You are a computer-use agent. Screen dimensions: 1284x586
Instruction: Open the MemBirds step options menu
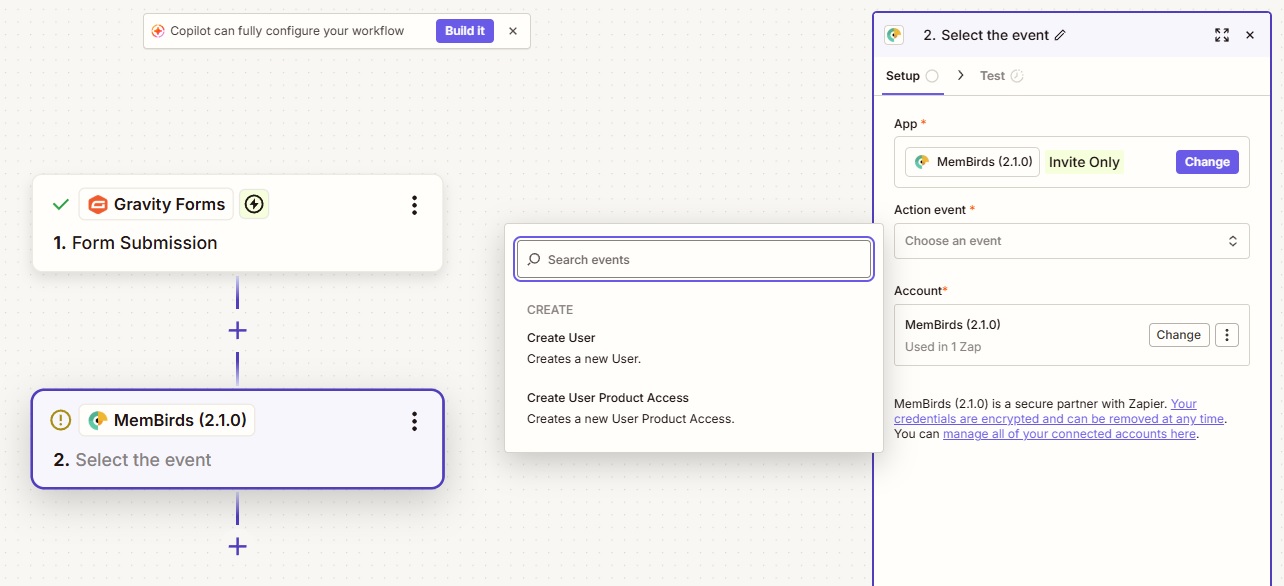click(x=414, y=421)
